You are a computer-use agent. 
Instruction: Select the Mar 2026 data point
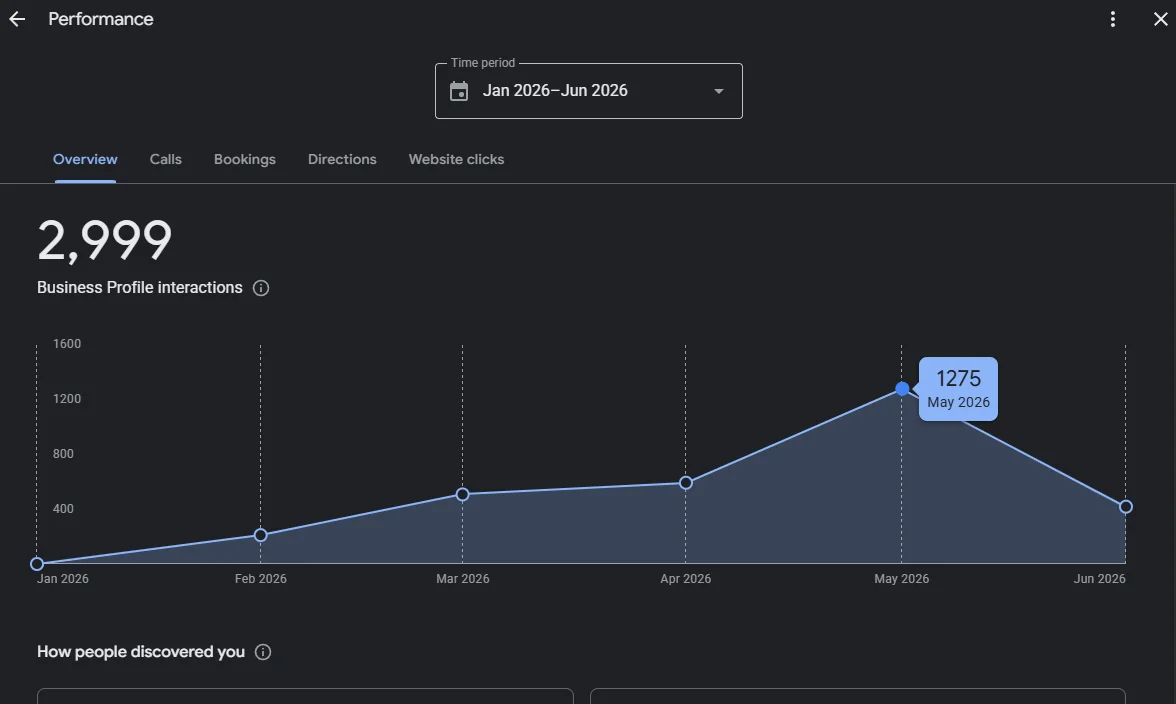tap(463, 495)
